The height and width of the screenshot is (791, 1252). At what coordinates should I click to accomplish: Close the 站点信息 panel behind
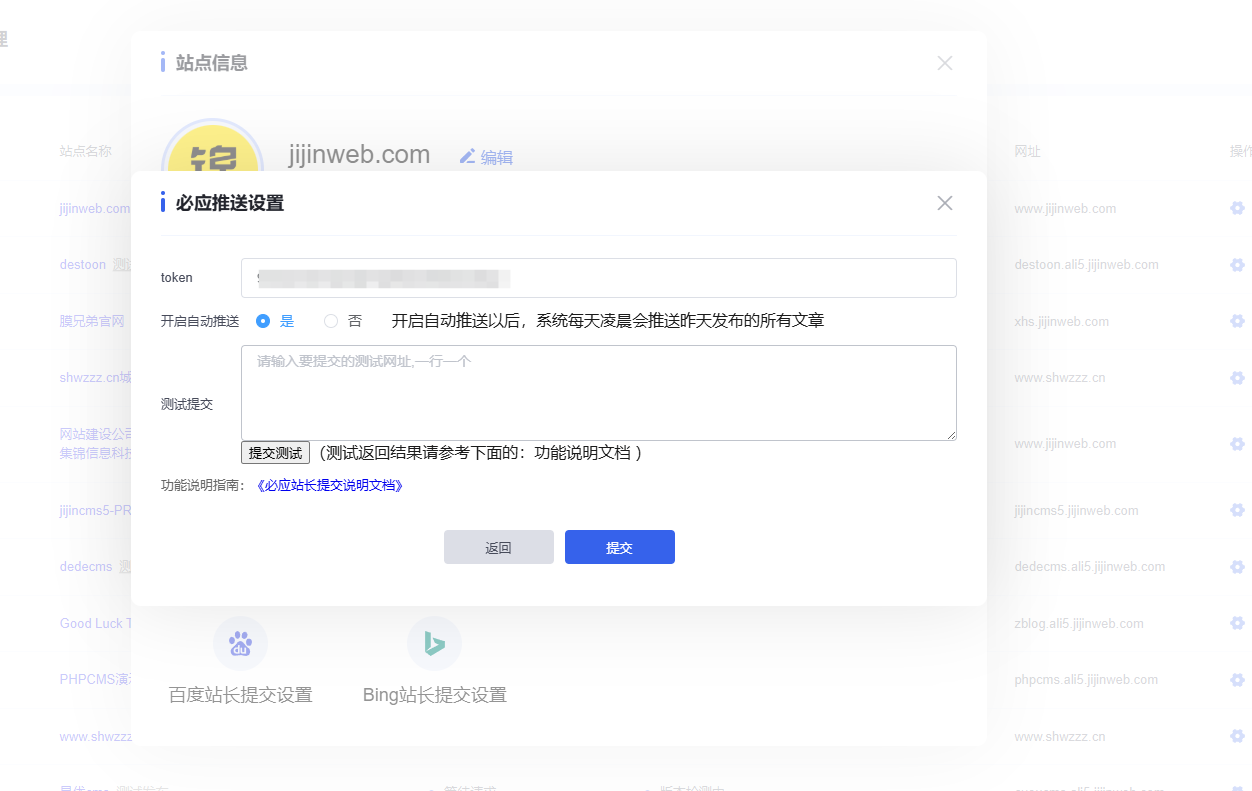tap(945, 63)
